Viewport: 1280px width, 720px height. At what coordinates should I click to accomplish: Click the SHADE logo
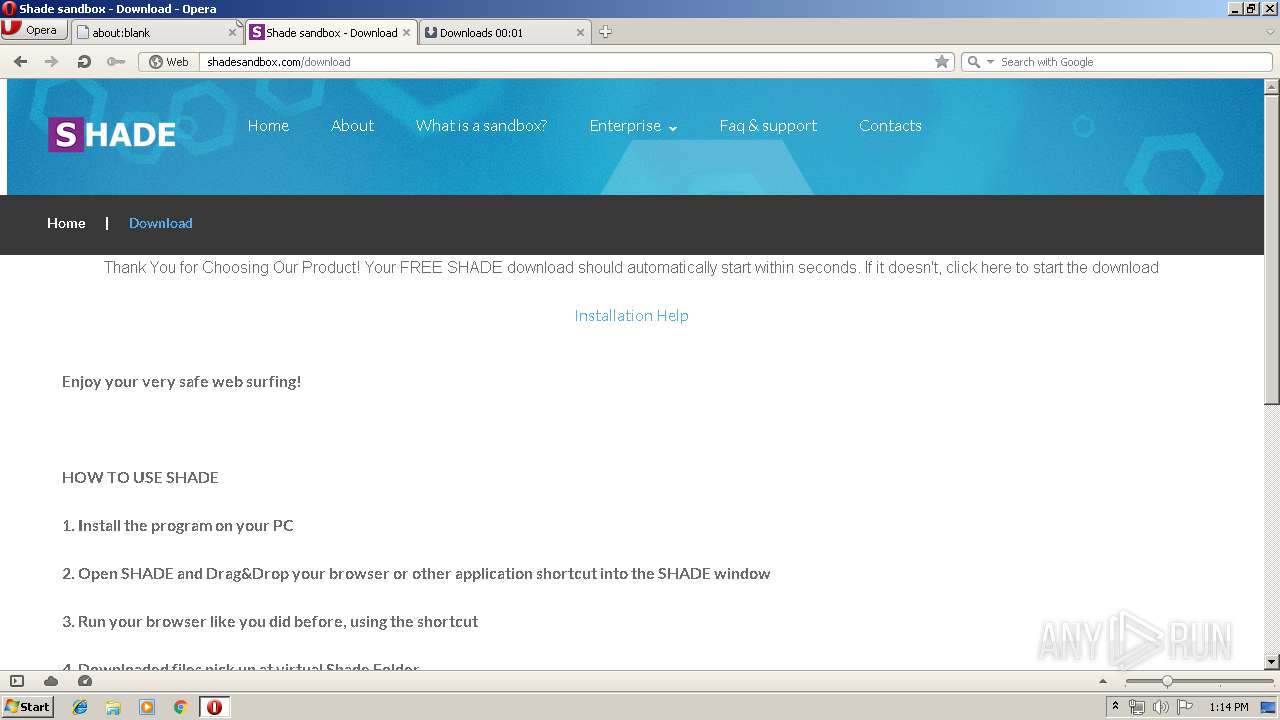(x=112, y=135)
